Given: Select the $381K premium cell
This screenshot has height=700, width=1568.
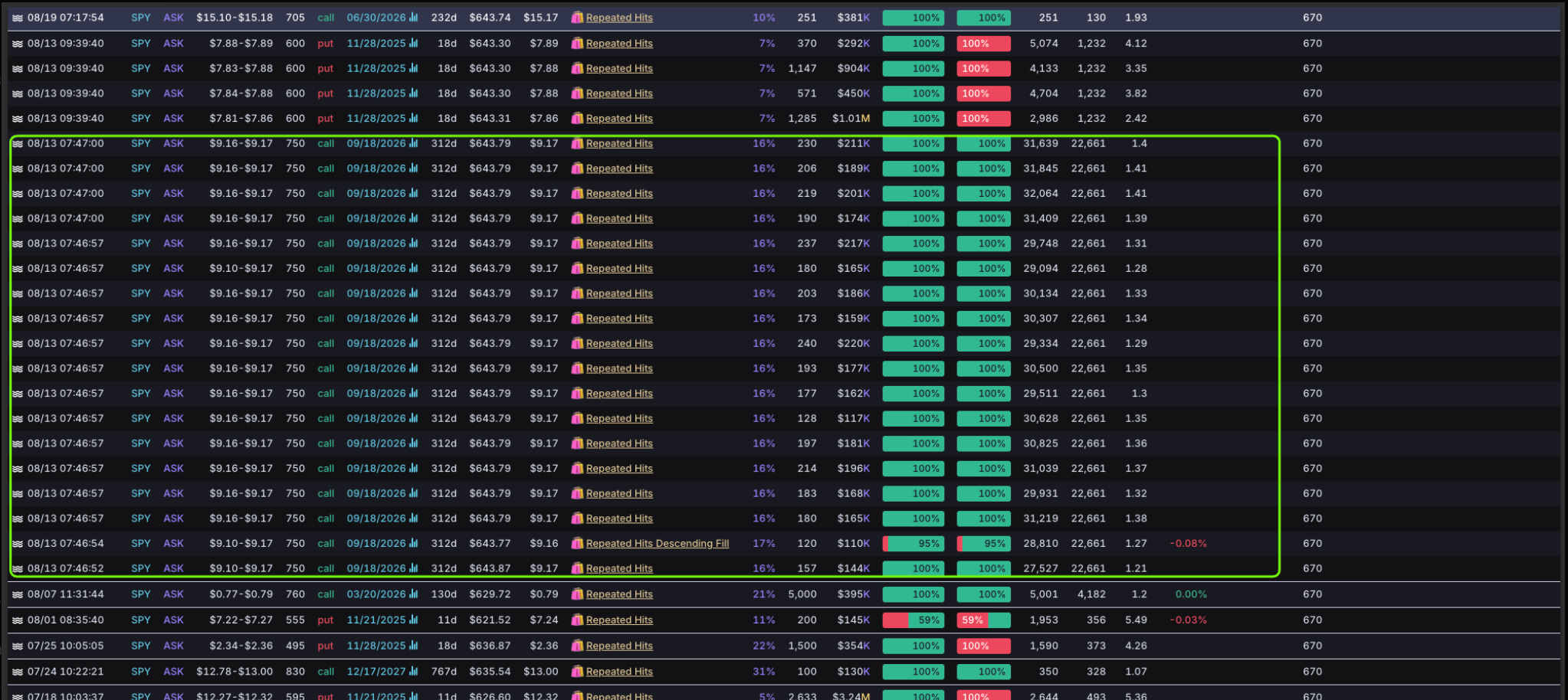Looking at the screenshot, I should [854, 18].
